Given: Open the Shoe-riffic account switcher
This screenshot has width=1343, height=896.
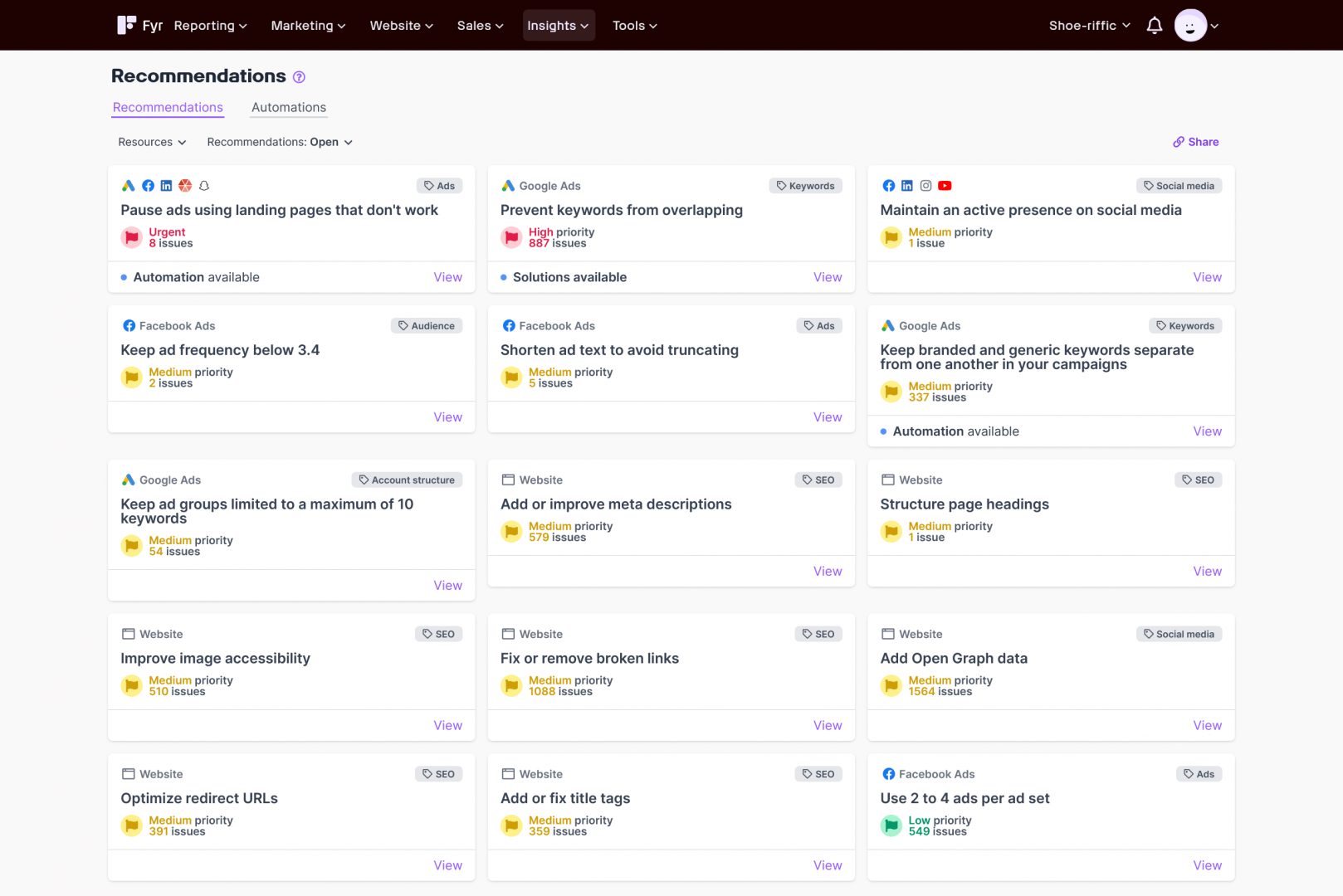Looking at the screenshot, I should [x=1089, y=26].
